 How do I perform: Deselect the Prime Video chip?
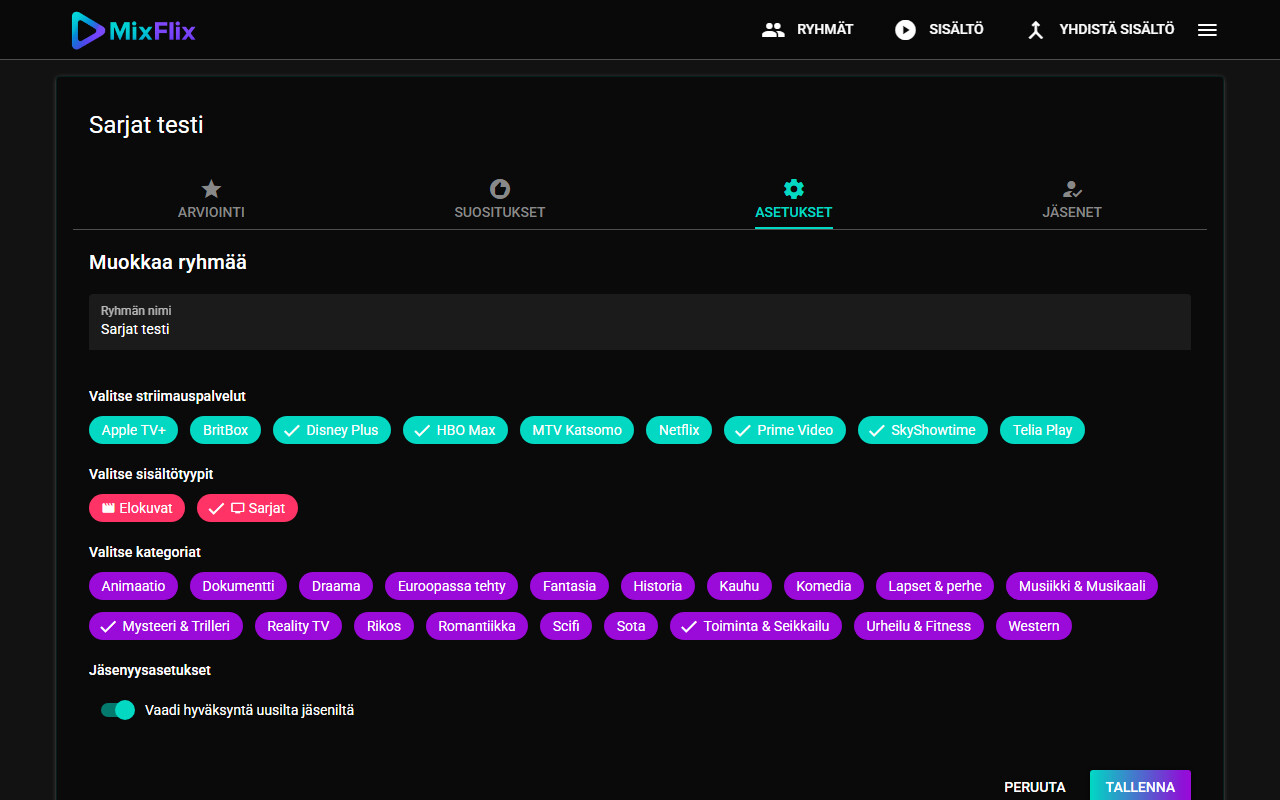point(785,430)
